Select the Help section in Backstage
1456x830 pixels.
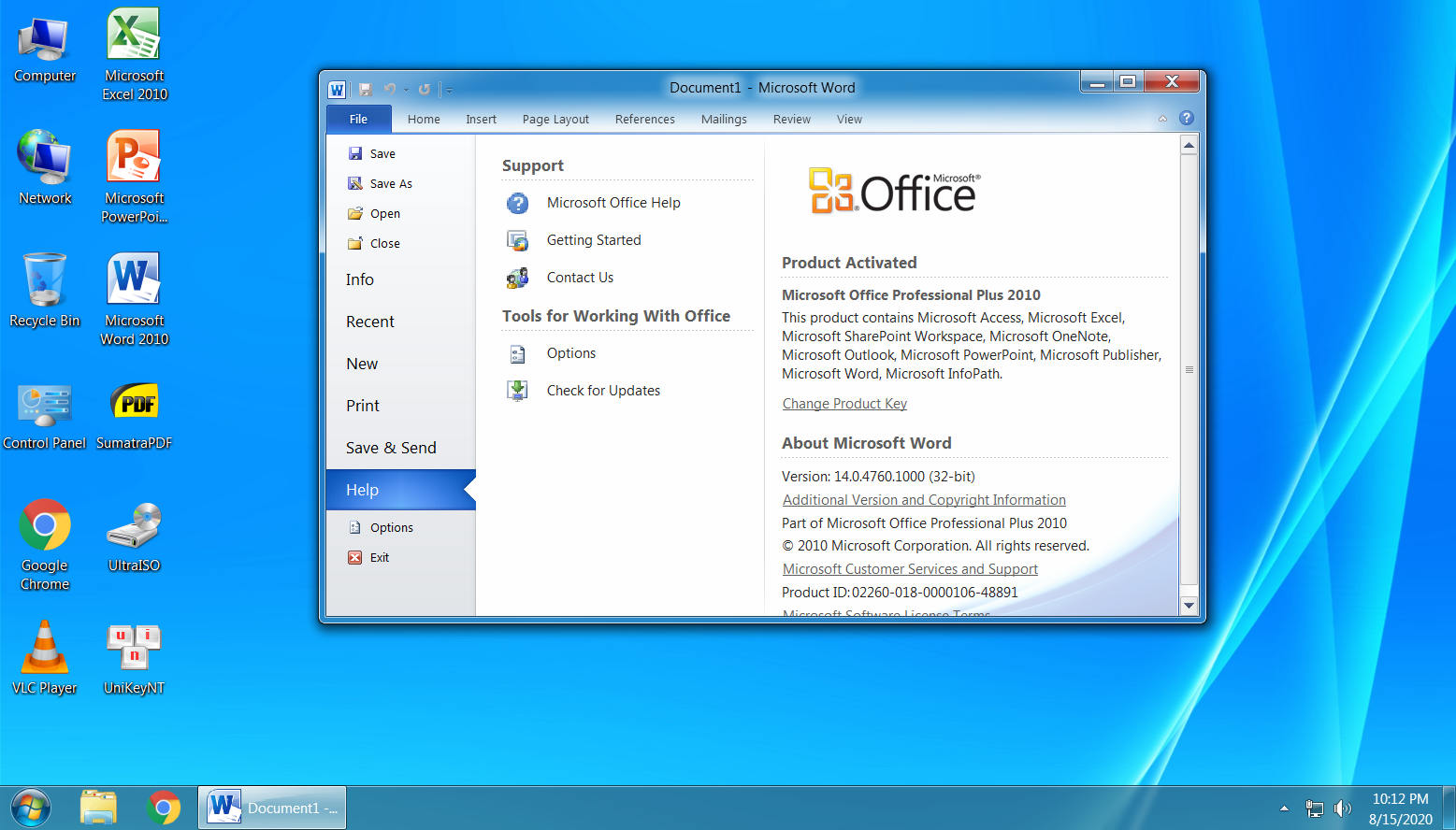pos(400,490)
